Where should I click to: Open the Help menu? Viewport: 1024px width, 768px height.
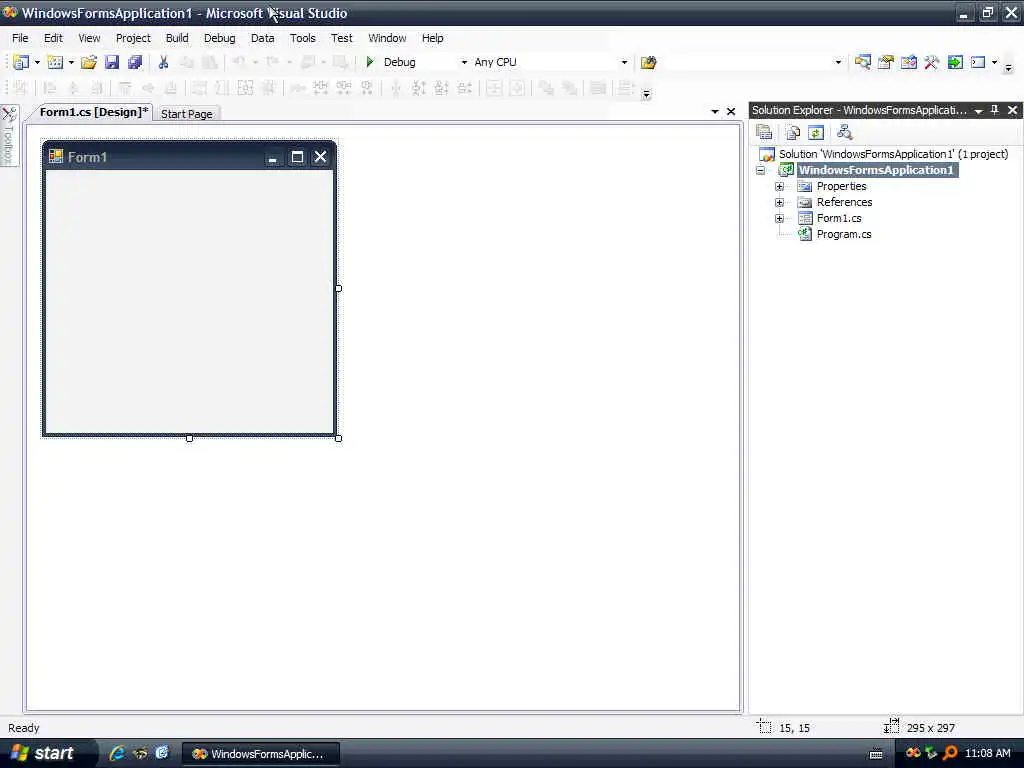click(432, 38)
